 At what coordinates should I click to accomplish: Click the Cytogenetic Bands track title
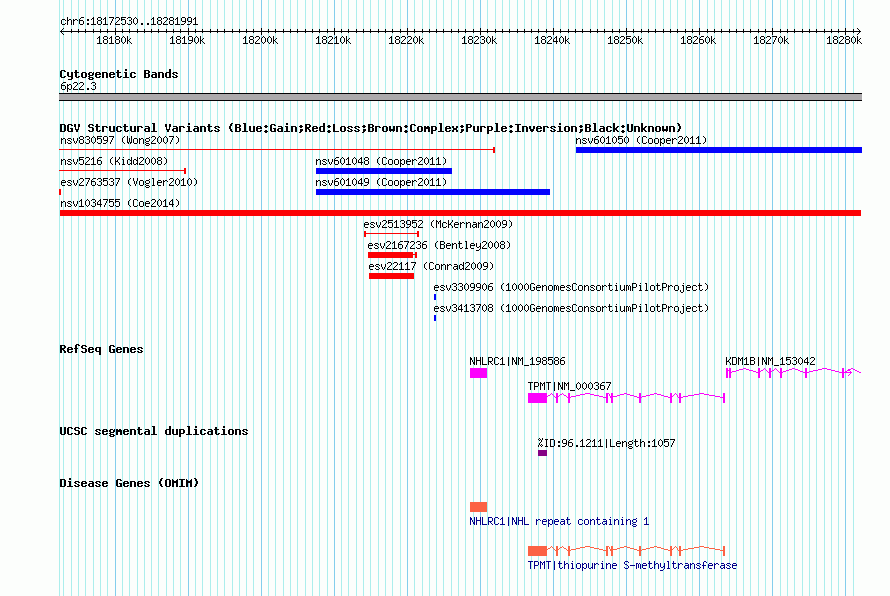tap(119, 74)
